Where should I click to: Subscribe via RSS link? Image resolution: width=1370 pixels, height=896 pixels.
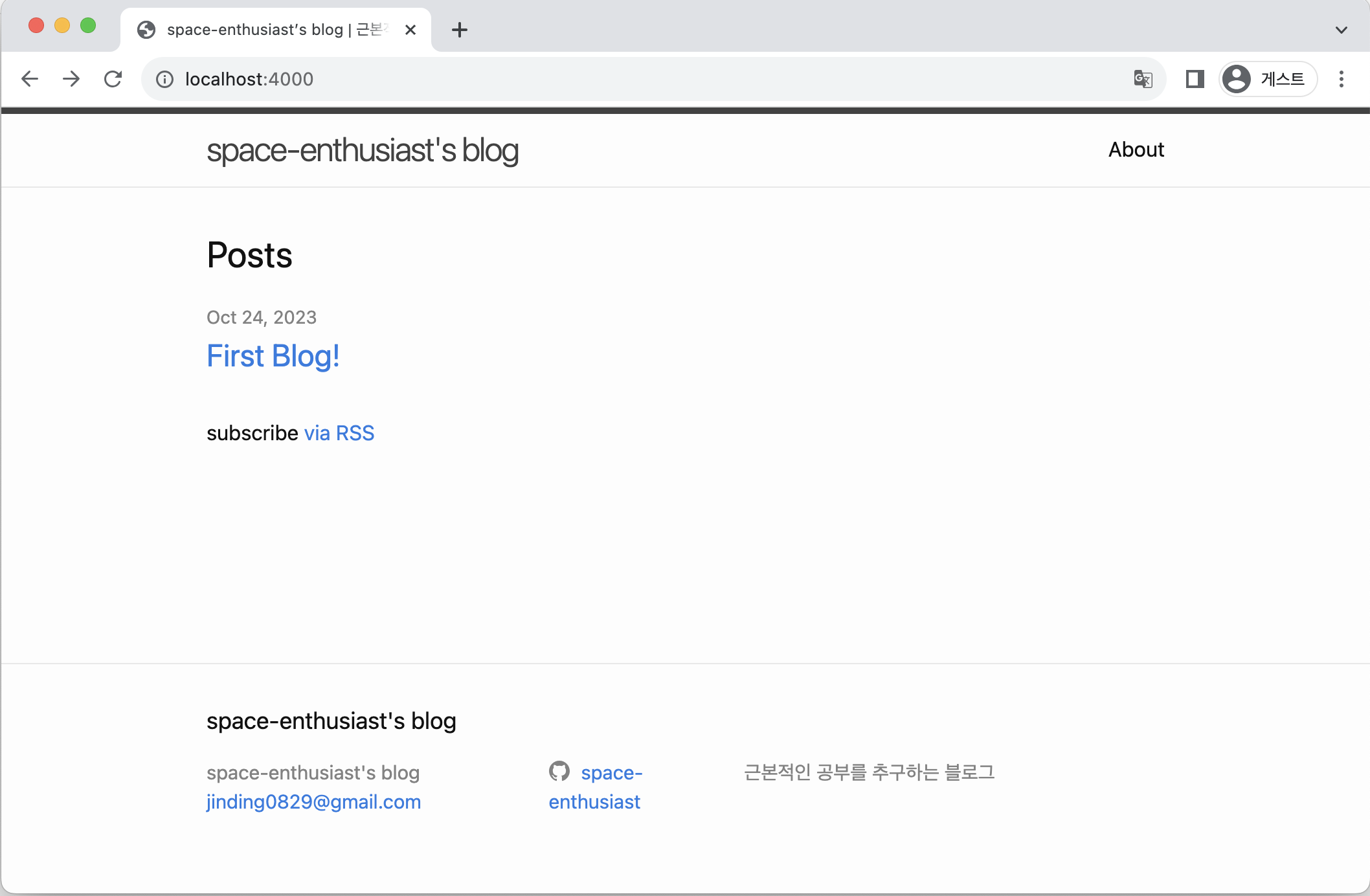[339, 432]
